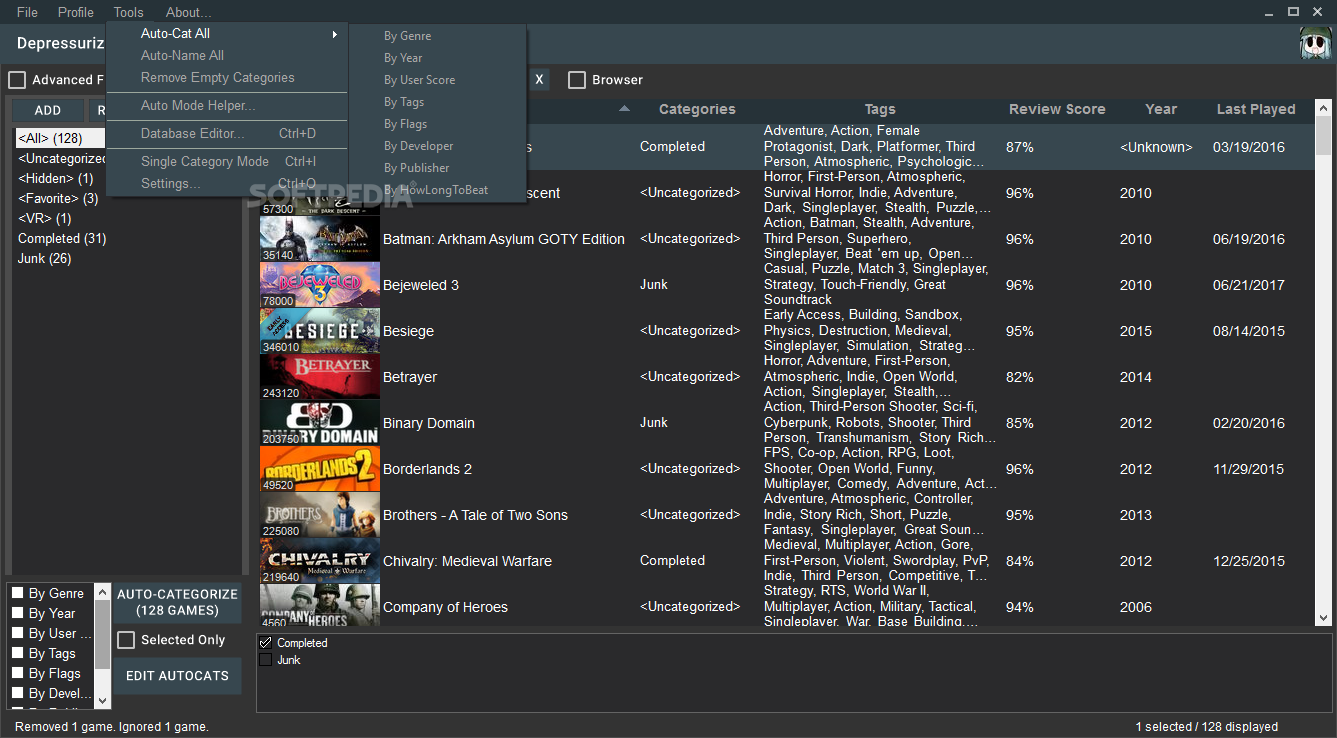Open the Profile menu
Viewport: 1337px width, 738px height.
click(x=76, y=12)
